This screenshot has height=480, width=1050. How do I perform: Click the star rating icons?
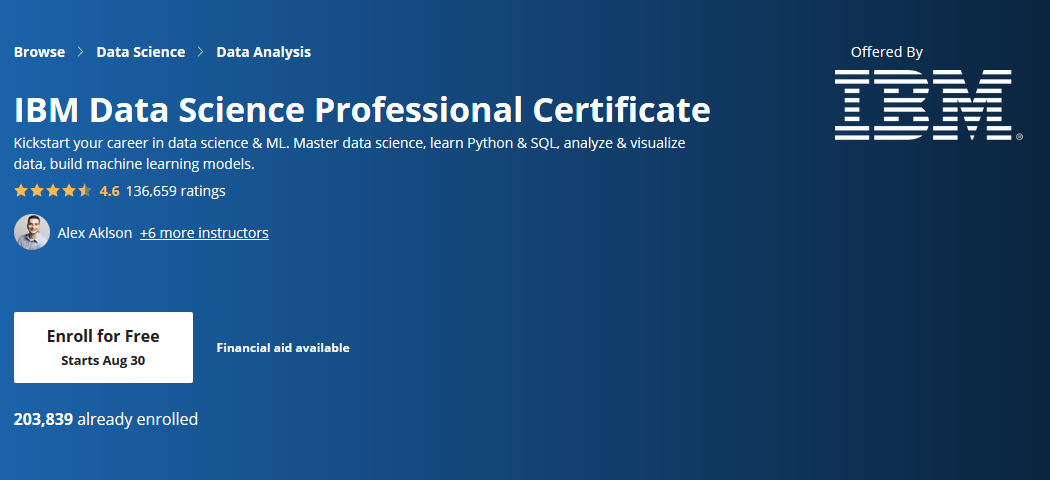pyautogui.click(x=53, y=191)
